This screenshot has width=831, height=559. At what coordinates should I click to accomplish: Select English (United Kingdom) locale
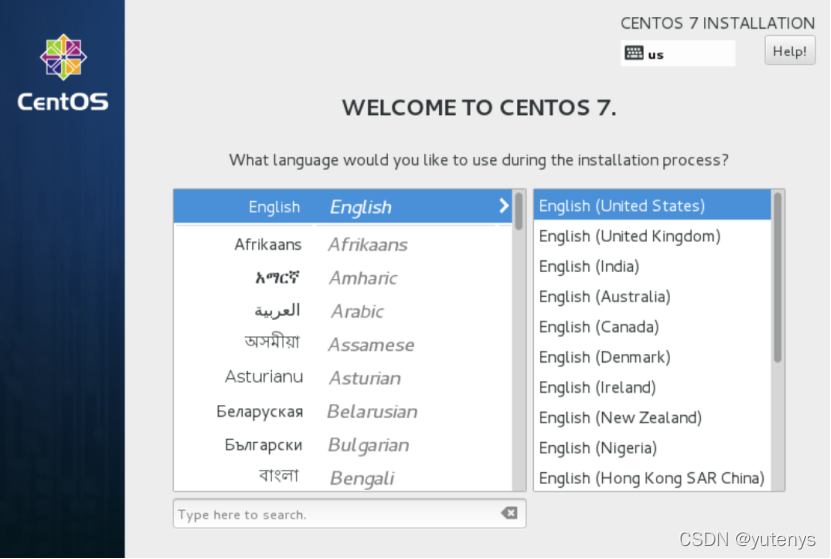(x=652, y=236)
